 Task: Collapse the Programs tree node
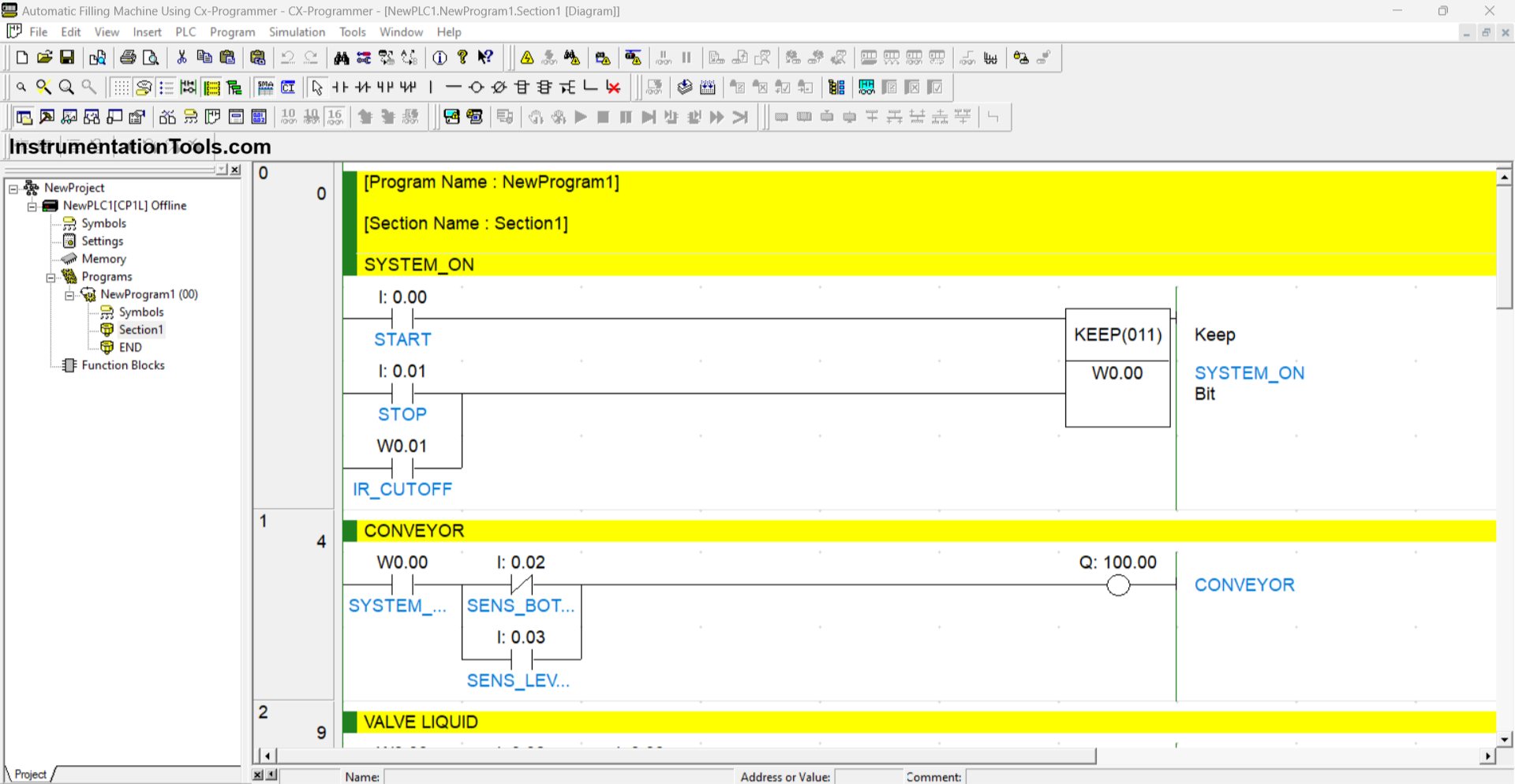[x=50, y=278]
